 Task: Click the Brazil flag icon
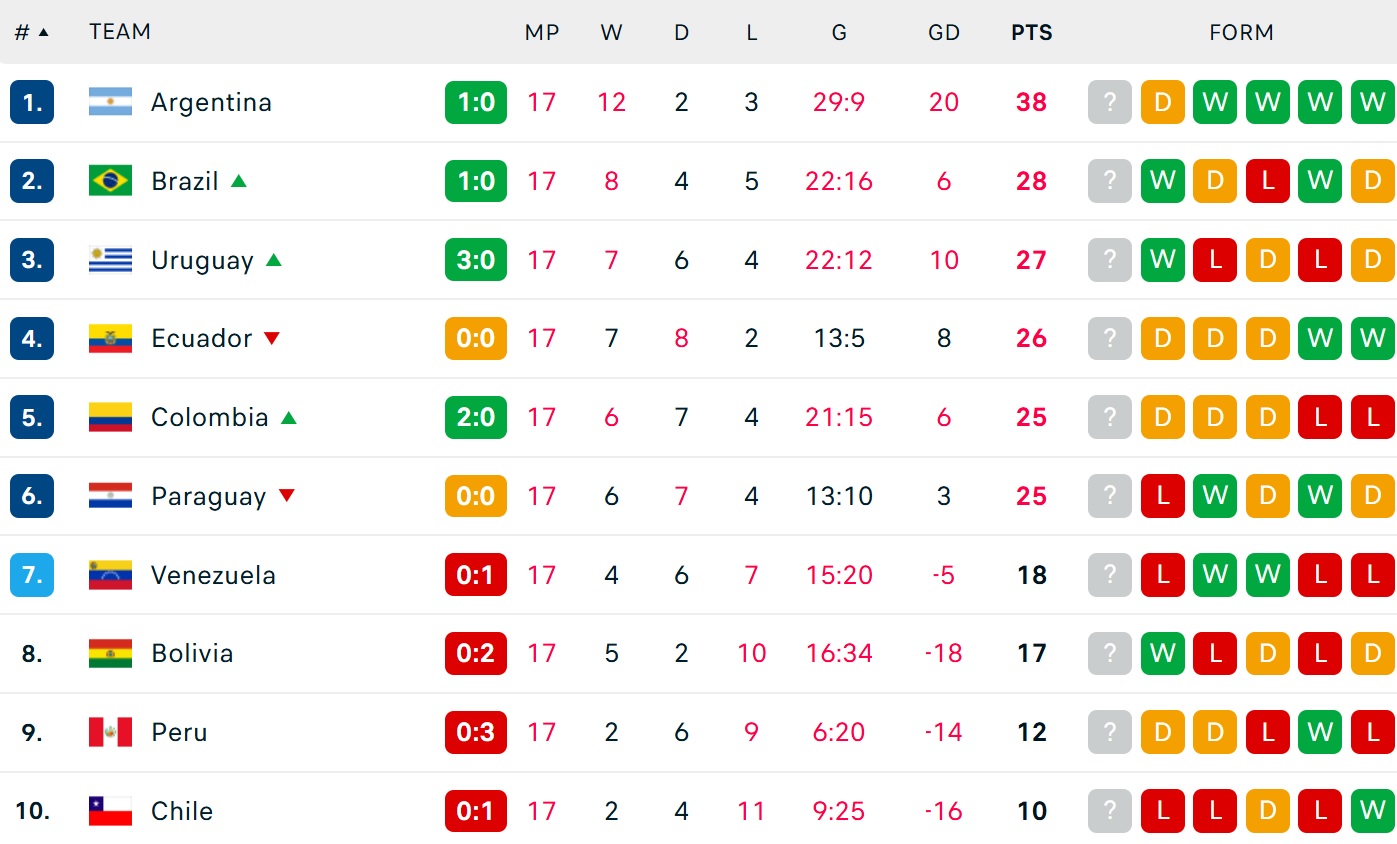tap(110, 181)
